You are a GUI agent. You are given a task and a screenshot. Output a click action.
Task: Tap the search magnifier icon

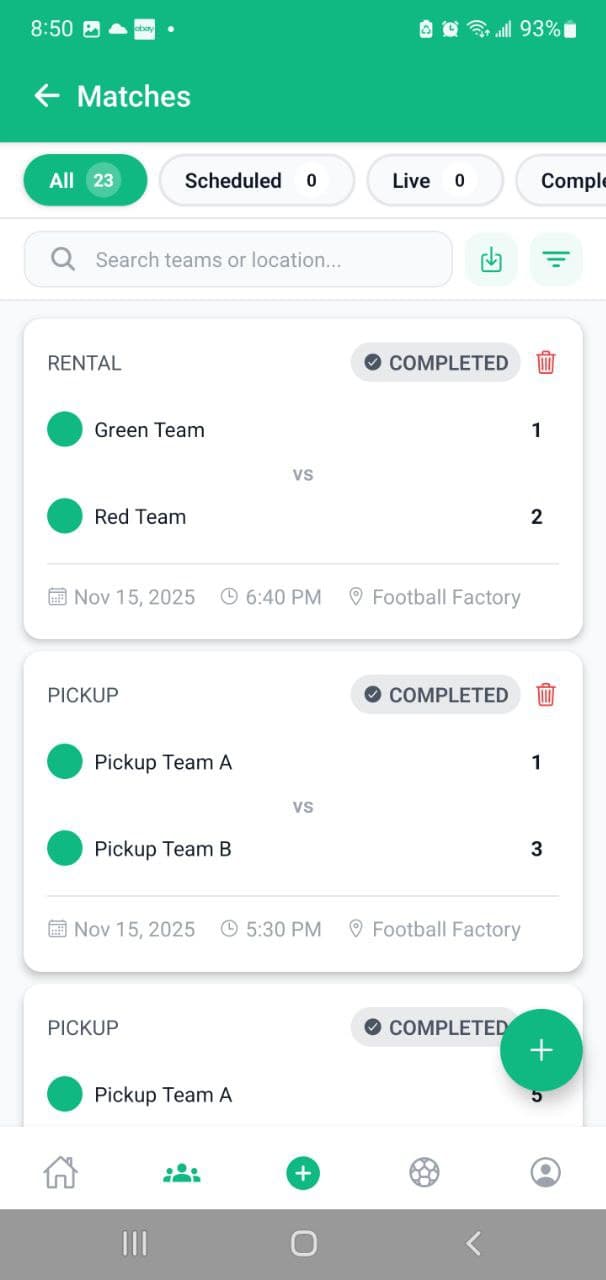tap(62, 258)
